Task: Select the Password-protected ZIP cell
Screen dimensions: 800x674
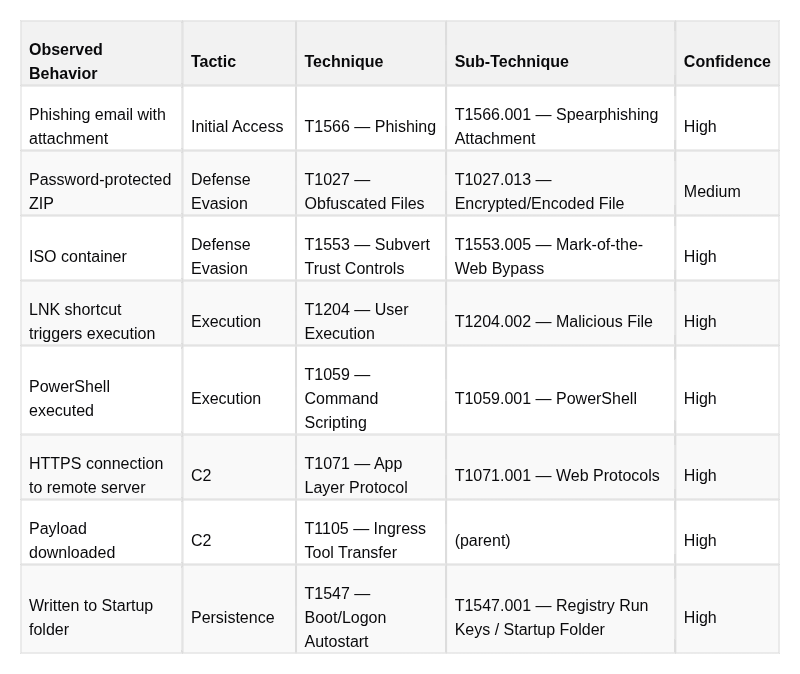Action: point(101,183)
